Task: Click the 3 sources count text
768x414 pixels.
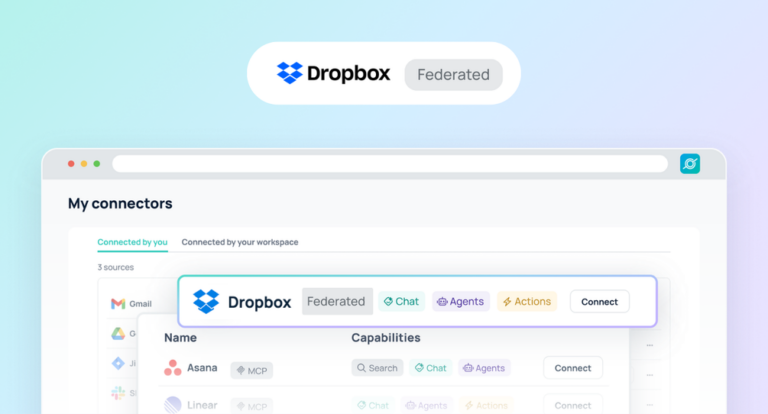Action: 116,267
